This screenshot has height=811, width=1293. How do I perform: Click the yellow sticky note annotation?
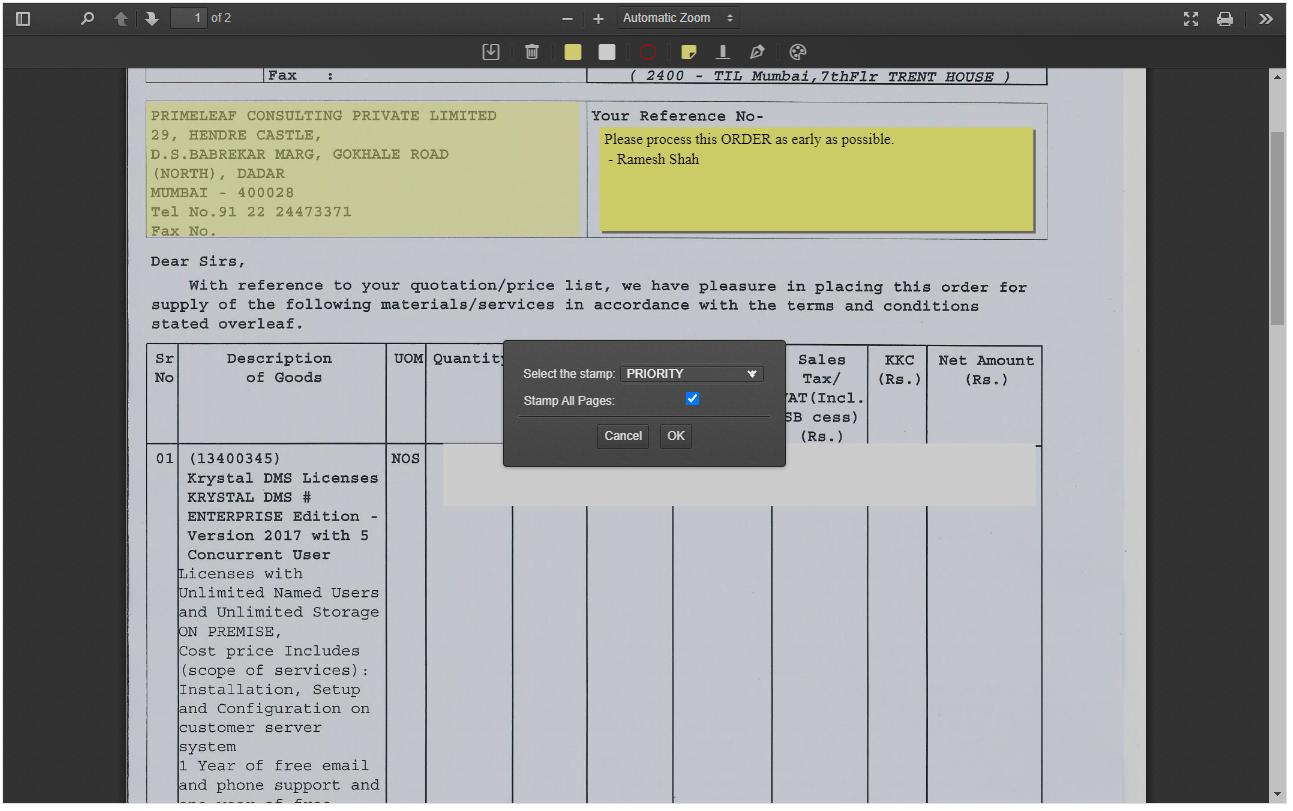click(817, 180)
